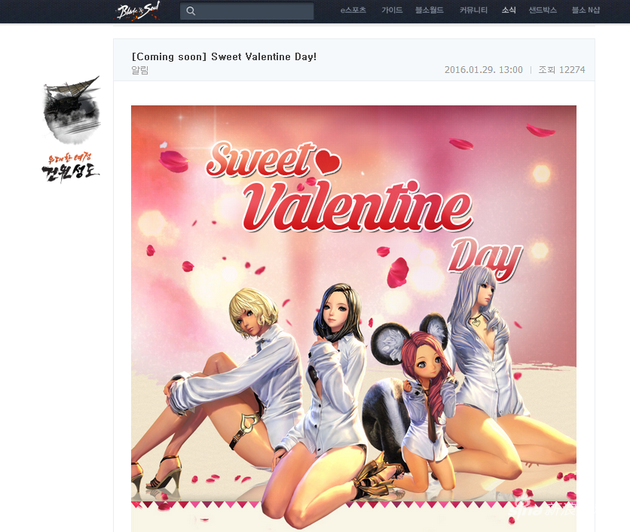630x532 pixels.
Task: Click the Sweet Valentine Day promotional image
Action: pyautogui.click(x=354, y=319)
